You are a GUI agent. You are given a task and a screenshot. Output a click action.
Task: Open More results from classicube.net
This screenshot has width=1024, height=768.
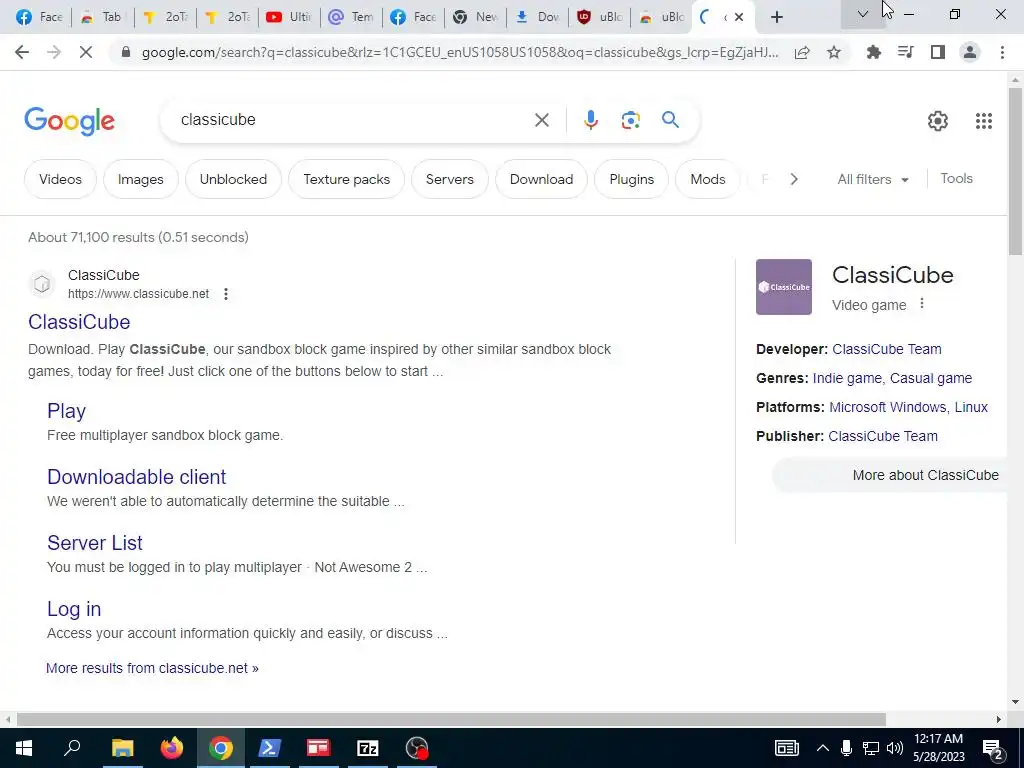click(x=152, y=668)
